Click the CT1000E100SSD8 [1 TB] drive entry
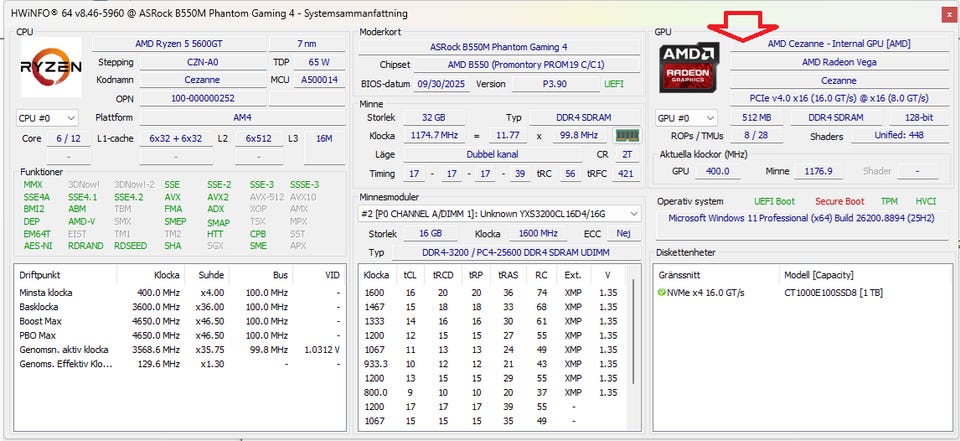 [x=833, y=293]
